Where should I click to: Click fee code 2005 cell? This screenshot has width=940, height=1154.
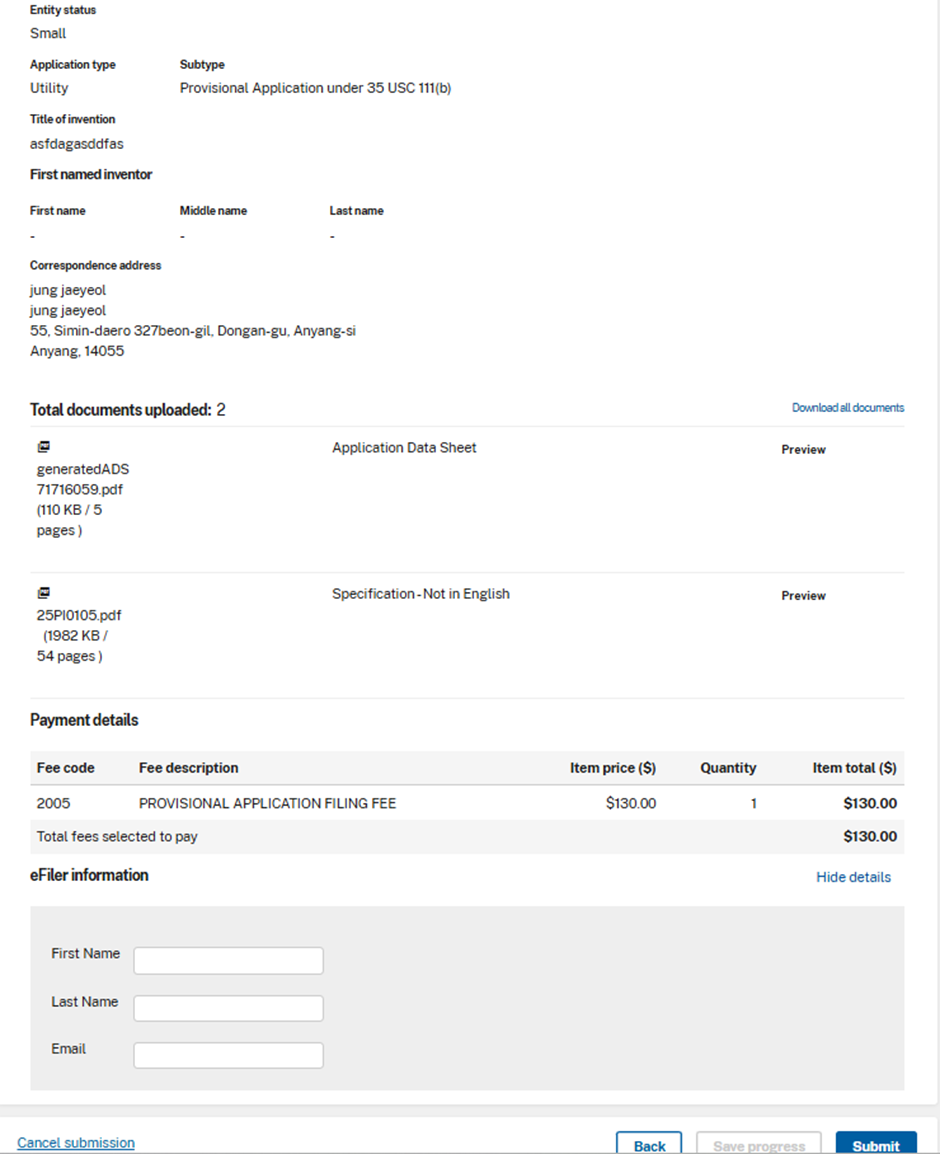54,803
